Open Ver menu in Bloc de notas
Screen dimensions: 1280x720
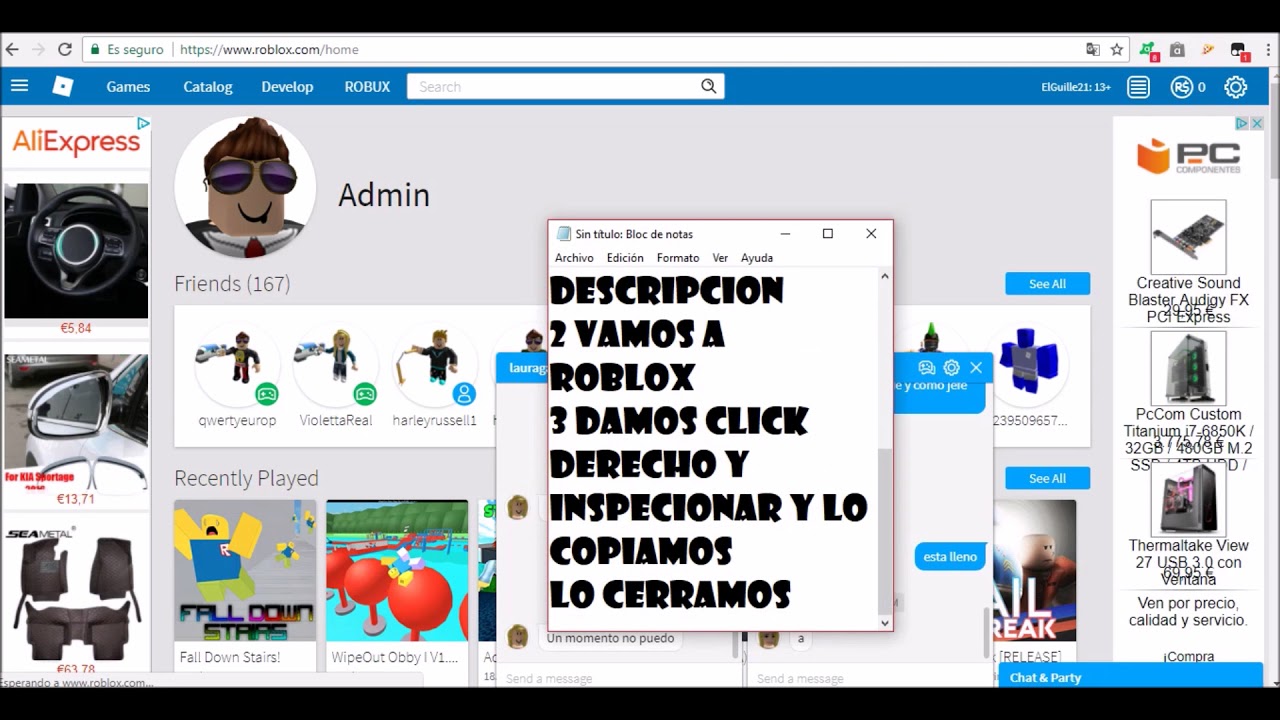click(x=720, y=258)
